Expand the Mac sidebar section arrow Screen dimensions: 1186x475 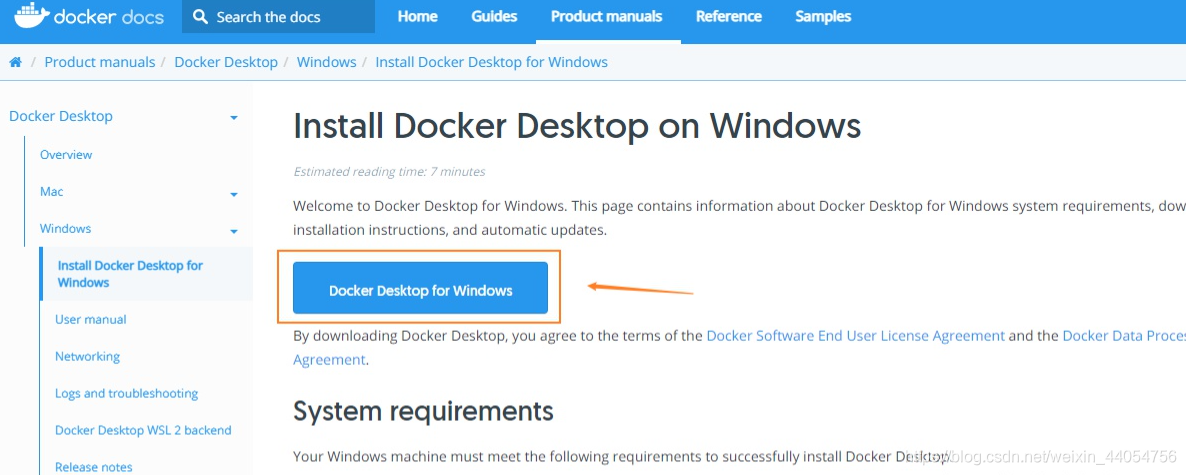pos(234,194)
